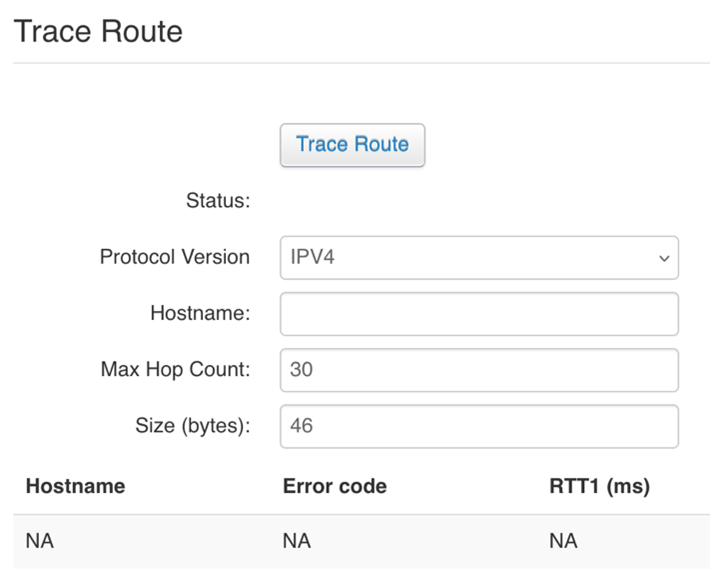This screenshot has height=588, width=710.
Task: Select the NA cell under Hostname column
Action: coord(39,541)
